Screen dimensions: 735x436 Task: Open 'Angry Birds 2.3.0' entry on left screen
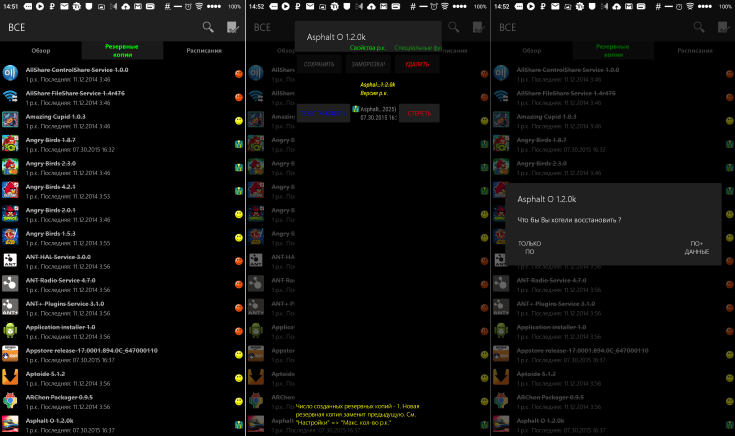tap(122, 168)
